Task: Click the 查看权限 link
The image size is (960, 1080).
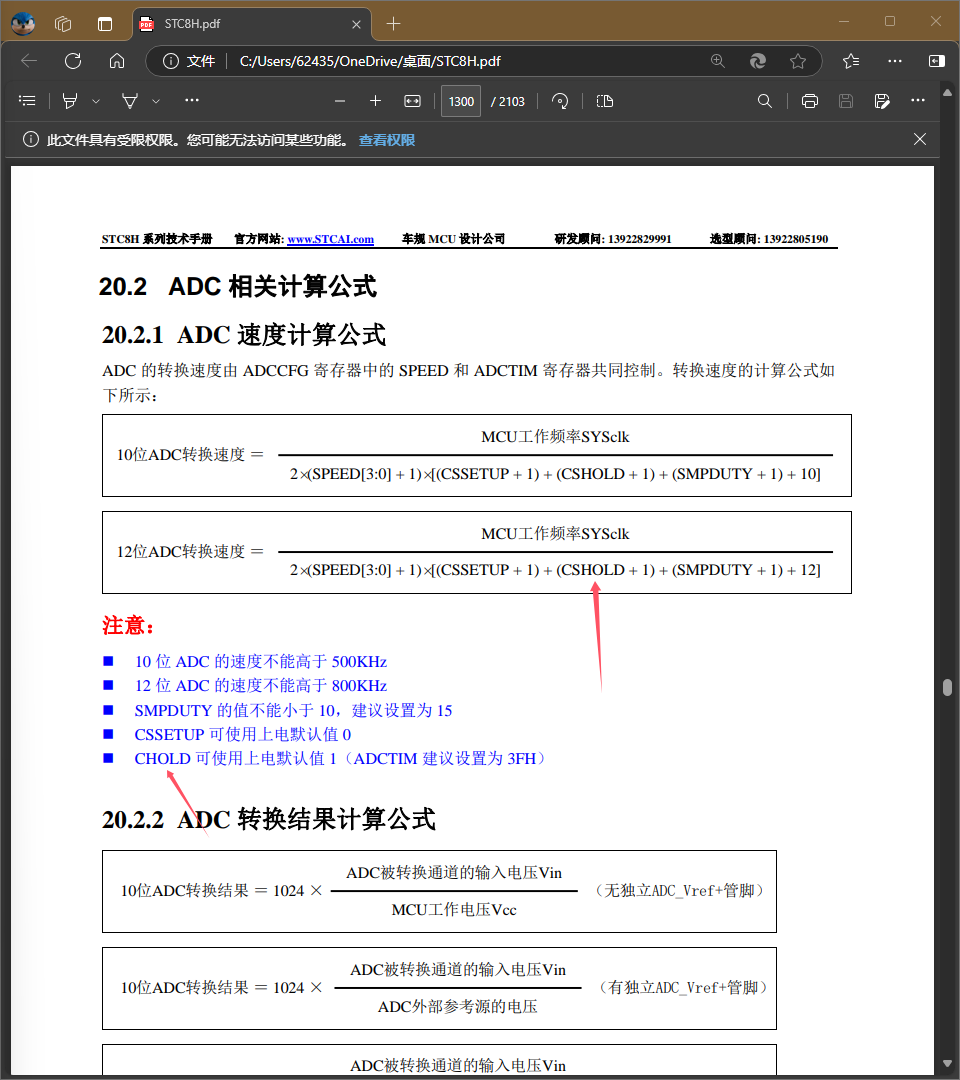Action: pos(387,140)
